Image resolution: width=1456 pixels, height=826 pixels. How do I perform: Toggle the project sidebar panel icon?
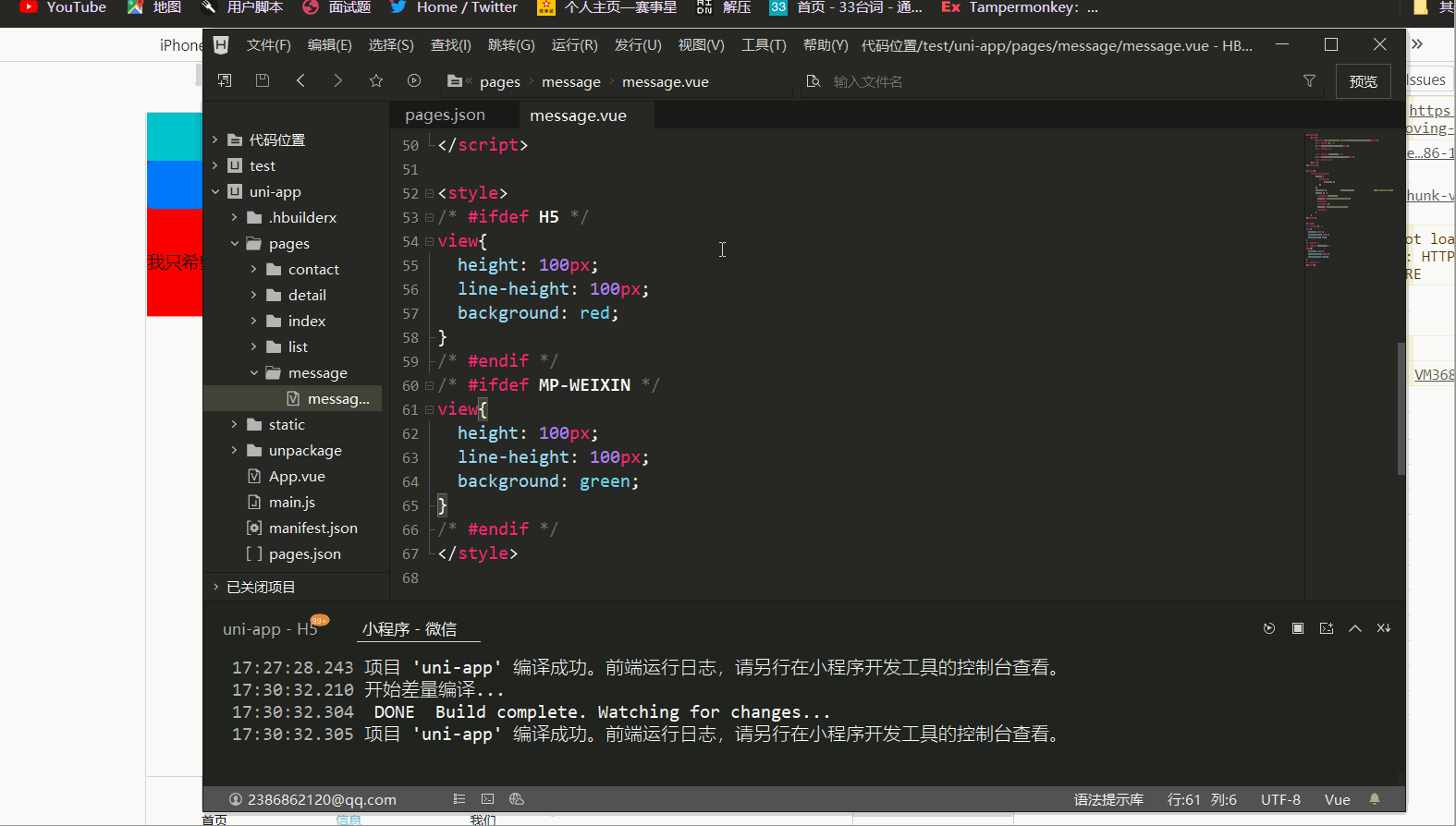point(225,80)
